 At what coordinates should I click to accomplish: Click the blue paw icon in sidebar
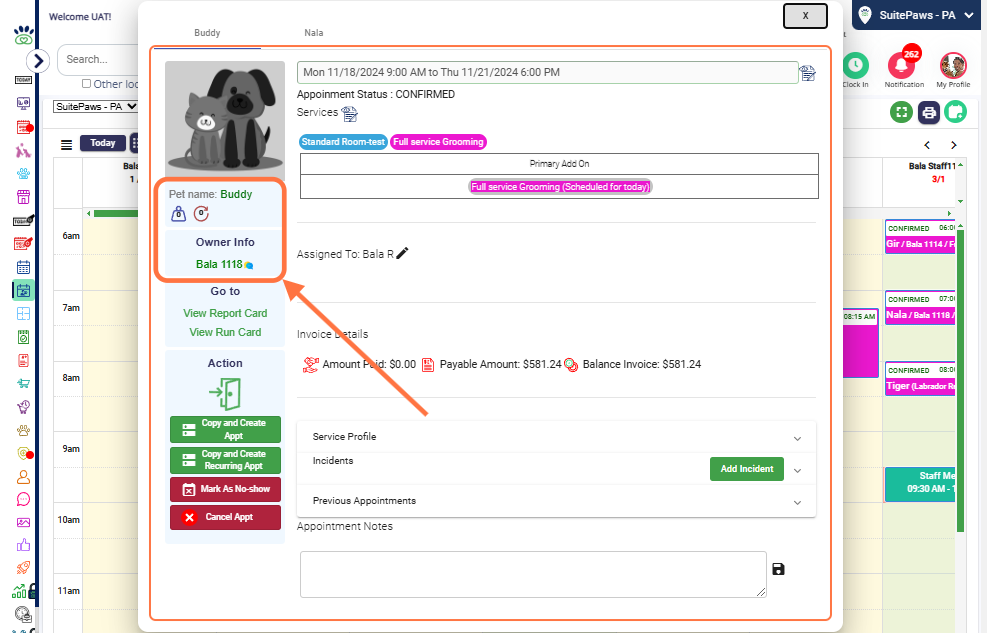[x=23, y=174]
